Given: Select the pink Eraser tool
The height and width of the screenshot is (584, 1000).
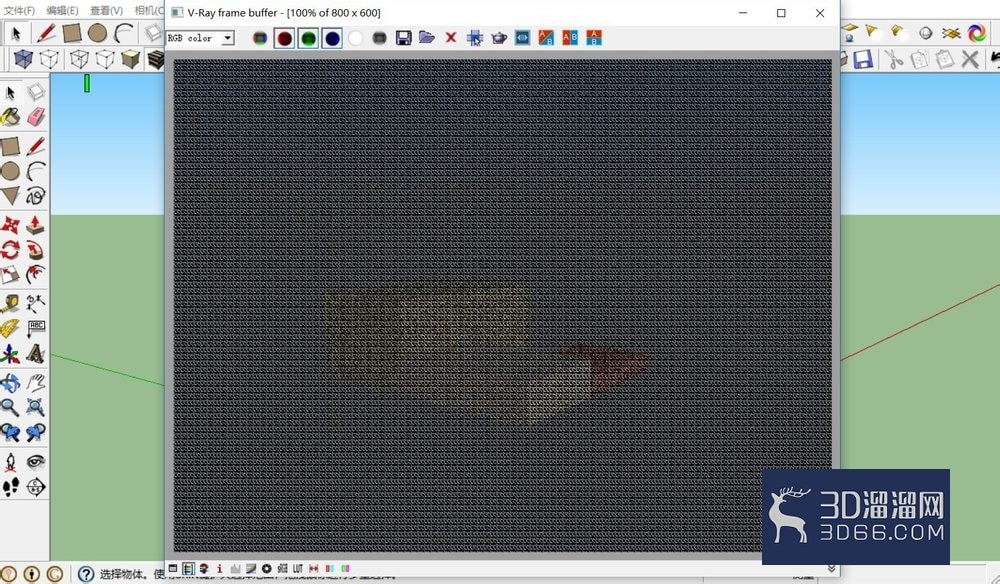Looking at the screenshot, I should click(x=36, y=117).
